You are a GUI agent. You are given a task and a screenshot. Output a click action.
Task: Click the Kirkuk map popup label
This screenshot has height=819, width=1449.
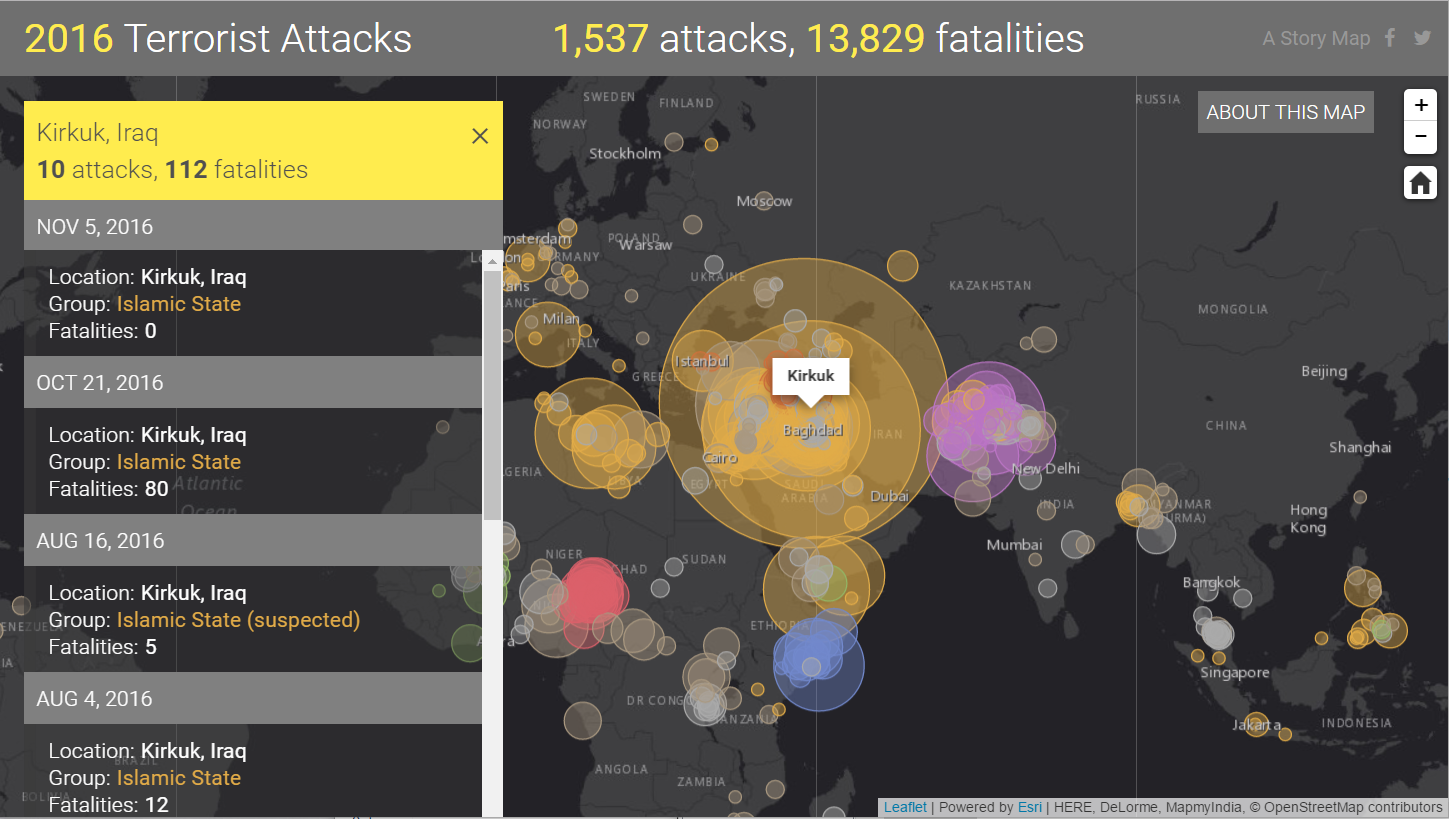tap(810, 376)
